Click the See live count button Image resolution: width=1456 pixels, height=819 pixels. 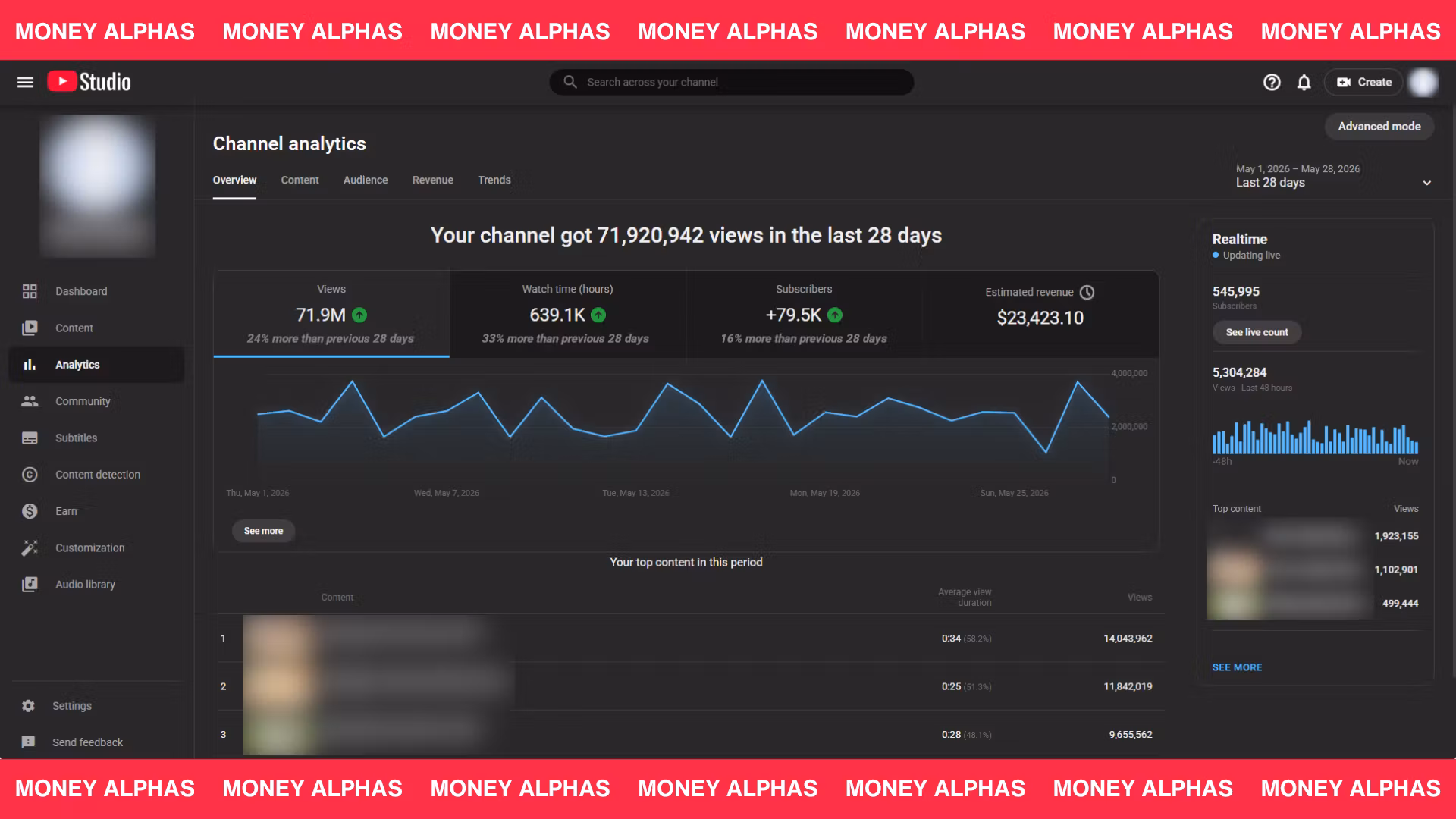(x=1257, y=332)
